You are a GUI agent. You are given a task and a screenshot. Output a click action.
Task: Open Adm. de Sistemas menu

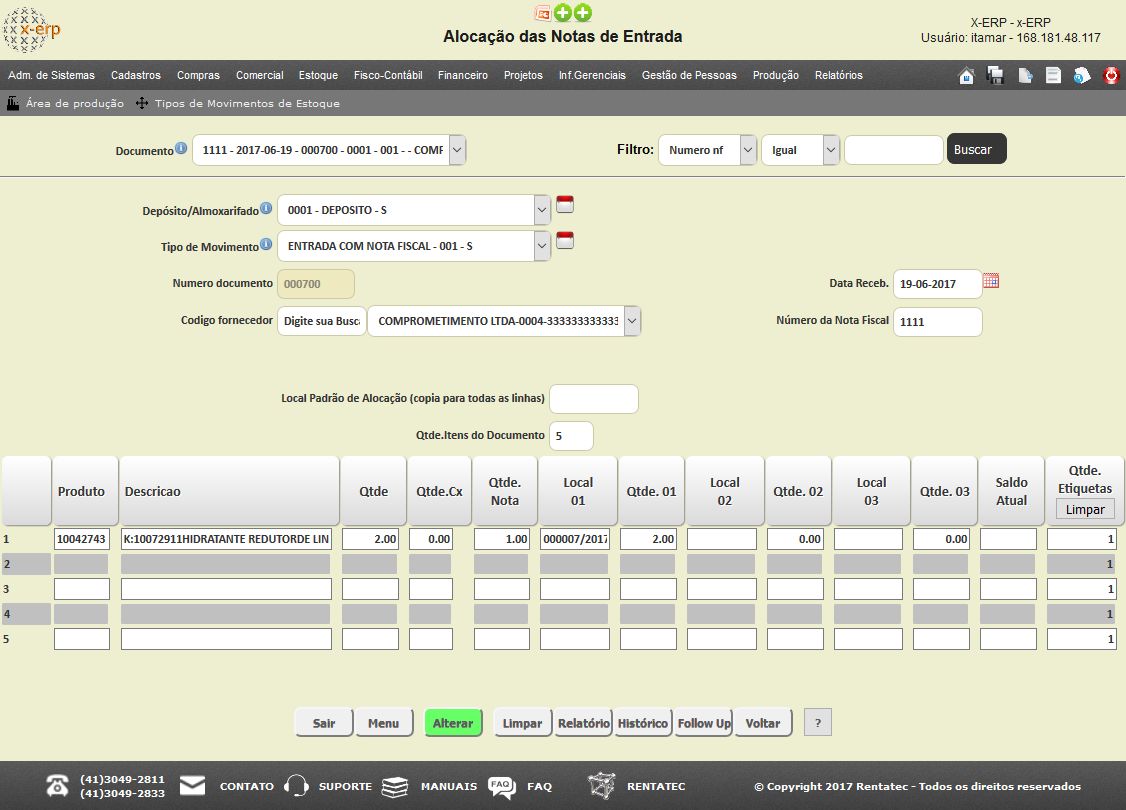point(52,75)
